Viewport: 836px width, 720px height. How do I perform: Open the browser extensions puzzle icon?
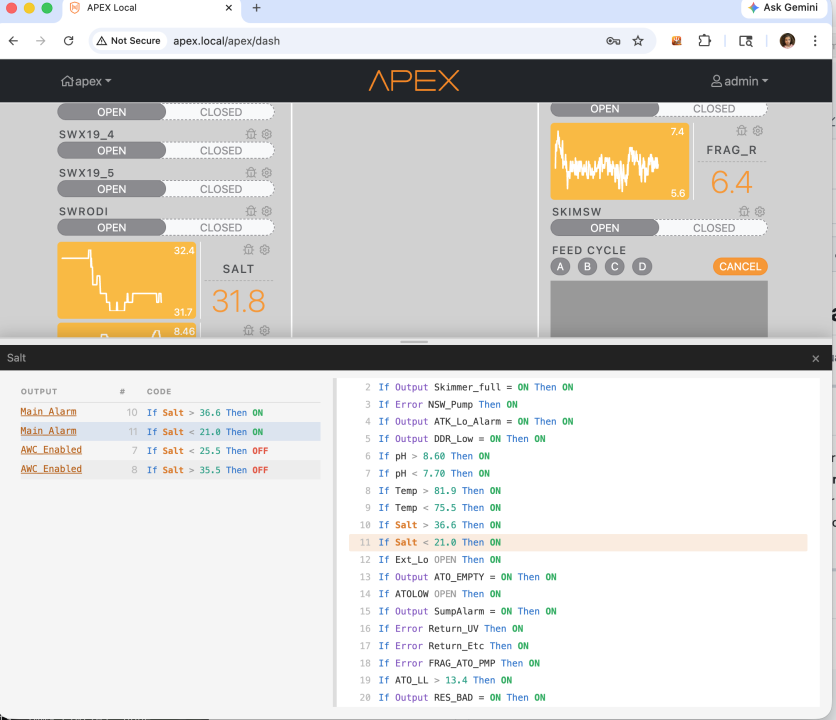705,41
